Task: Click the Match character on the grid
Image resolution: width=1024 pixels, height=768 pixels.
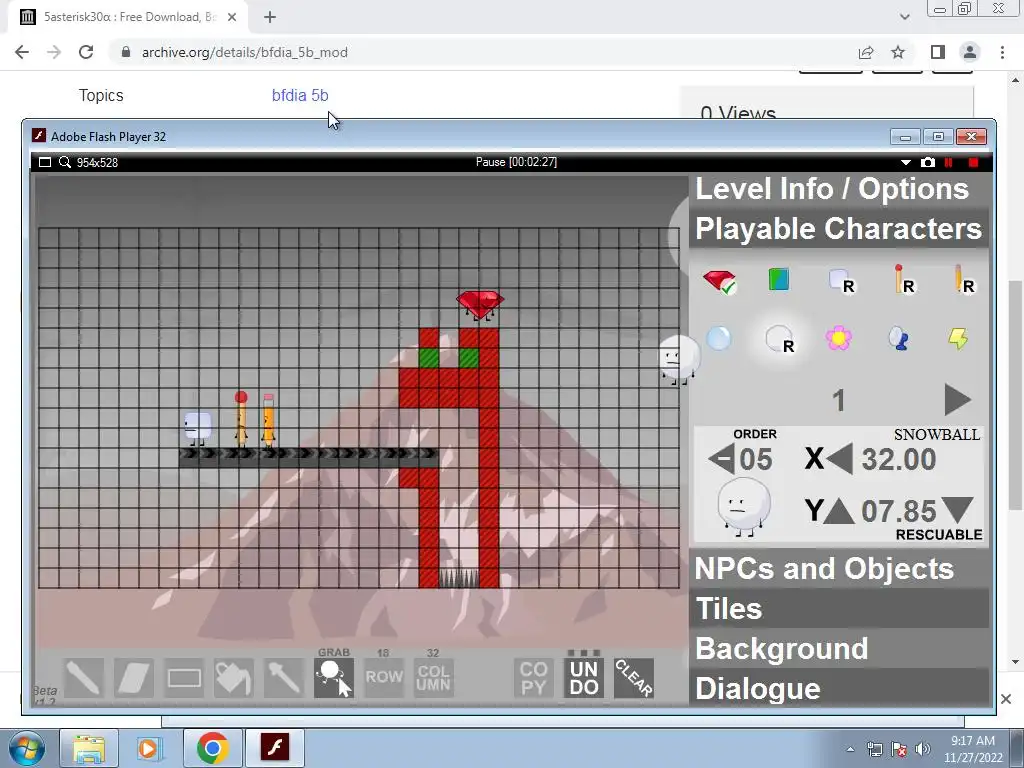Action: coord(241,419)
